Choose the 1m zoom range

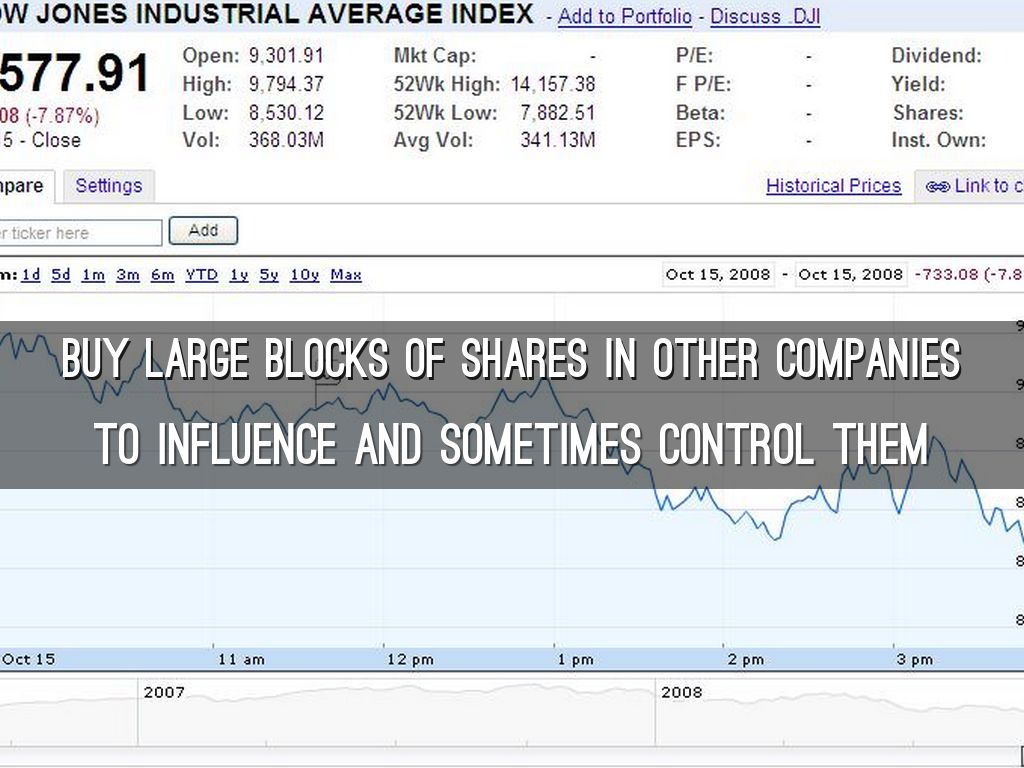93,275
